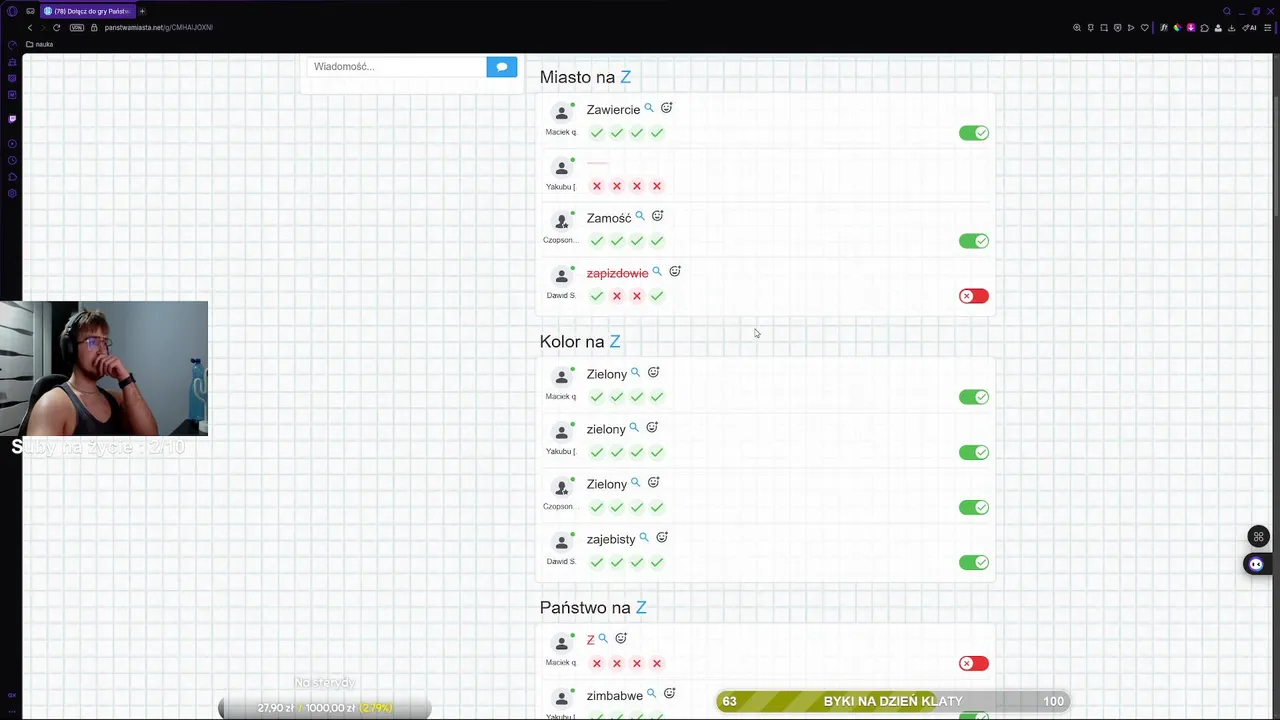
Task: Open emoji reactions for Zawiercie answer
Action: point(666,108)
